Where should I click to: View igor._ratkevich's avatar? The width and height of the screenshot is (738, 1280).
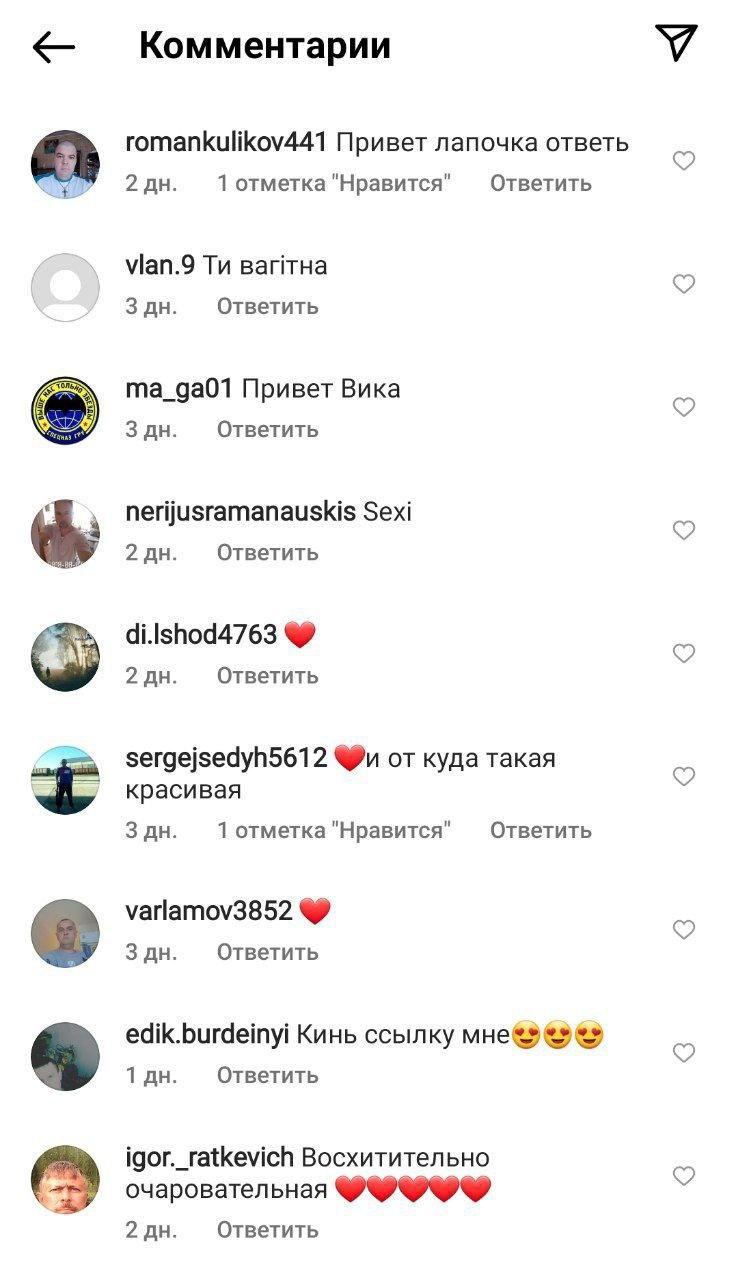coord(66,1180)
